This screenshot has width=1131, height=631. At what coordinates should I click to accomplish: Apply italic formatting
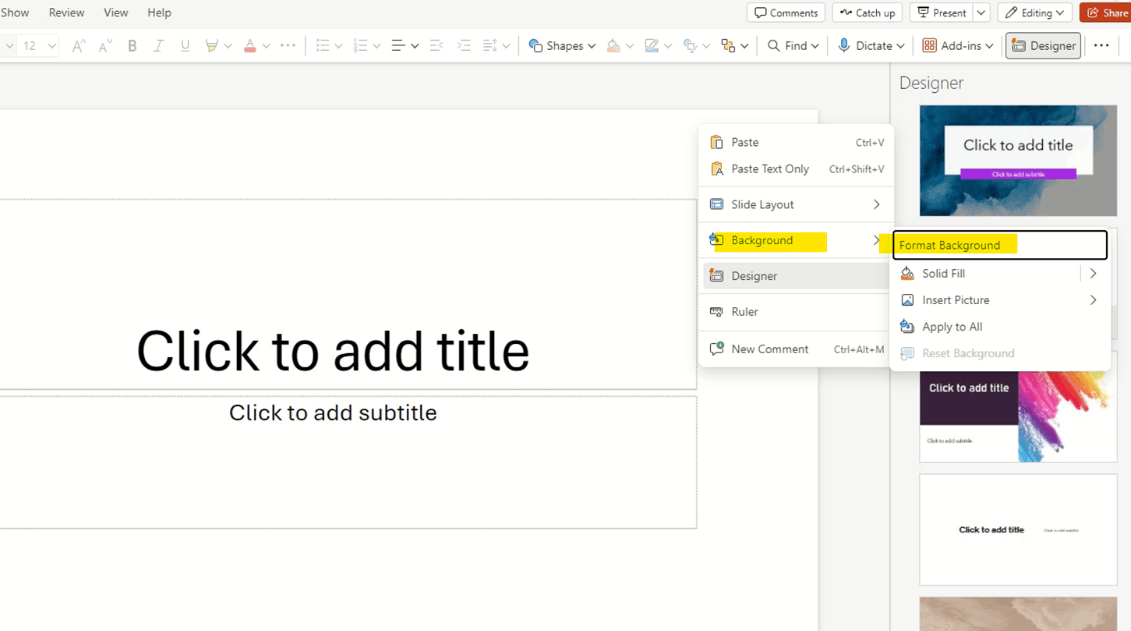tap(158, 45)
